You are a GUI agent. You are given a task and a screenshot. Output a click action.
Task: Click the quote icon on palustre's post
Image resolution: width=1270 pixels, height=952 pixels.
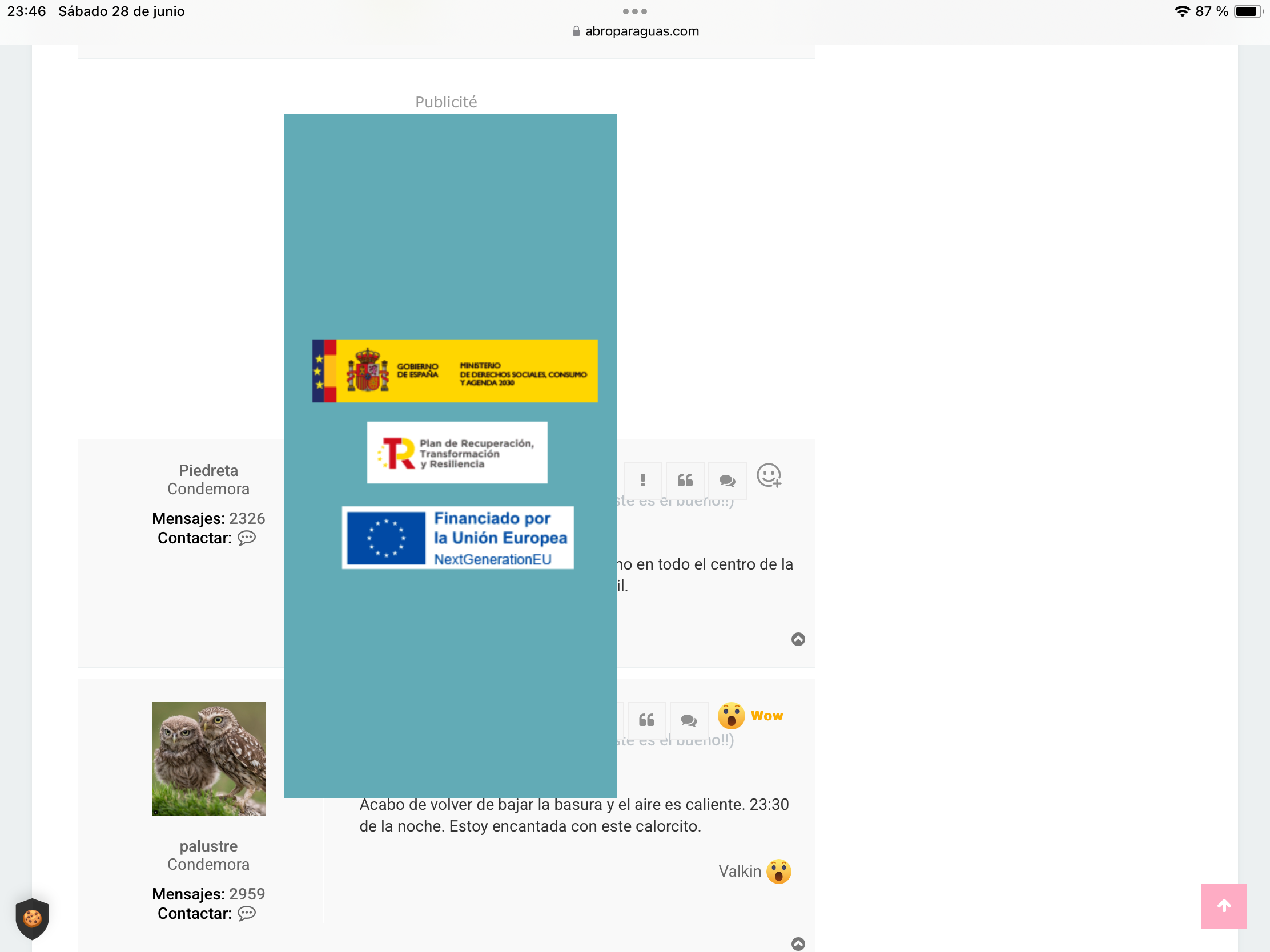point(646,720)
